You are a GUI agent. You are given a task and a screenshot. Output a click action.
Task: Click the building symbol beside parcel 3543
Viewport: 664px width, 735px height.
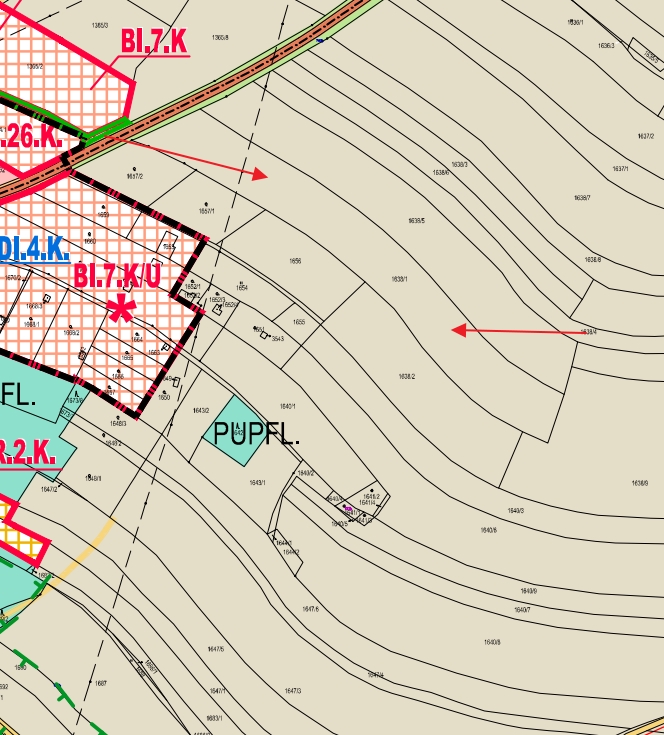click(x=264, y=335)
